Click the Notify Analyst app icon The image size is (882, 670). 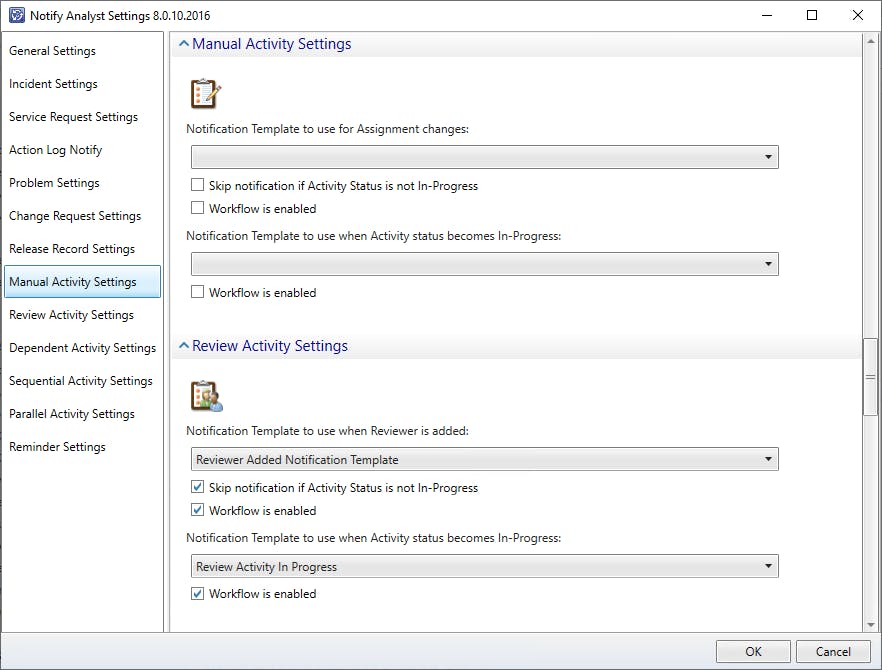click(16, 16)
